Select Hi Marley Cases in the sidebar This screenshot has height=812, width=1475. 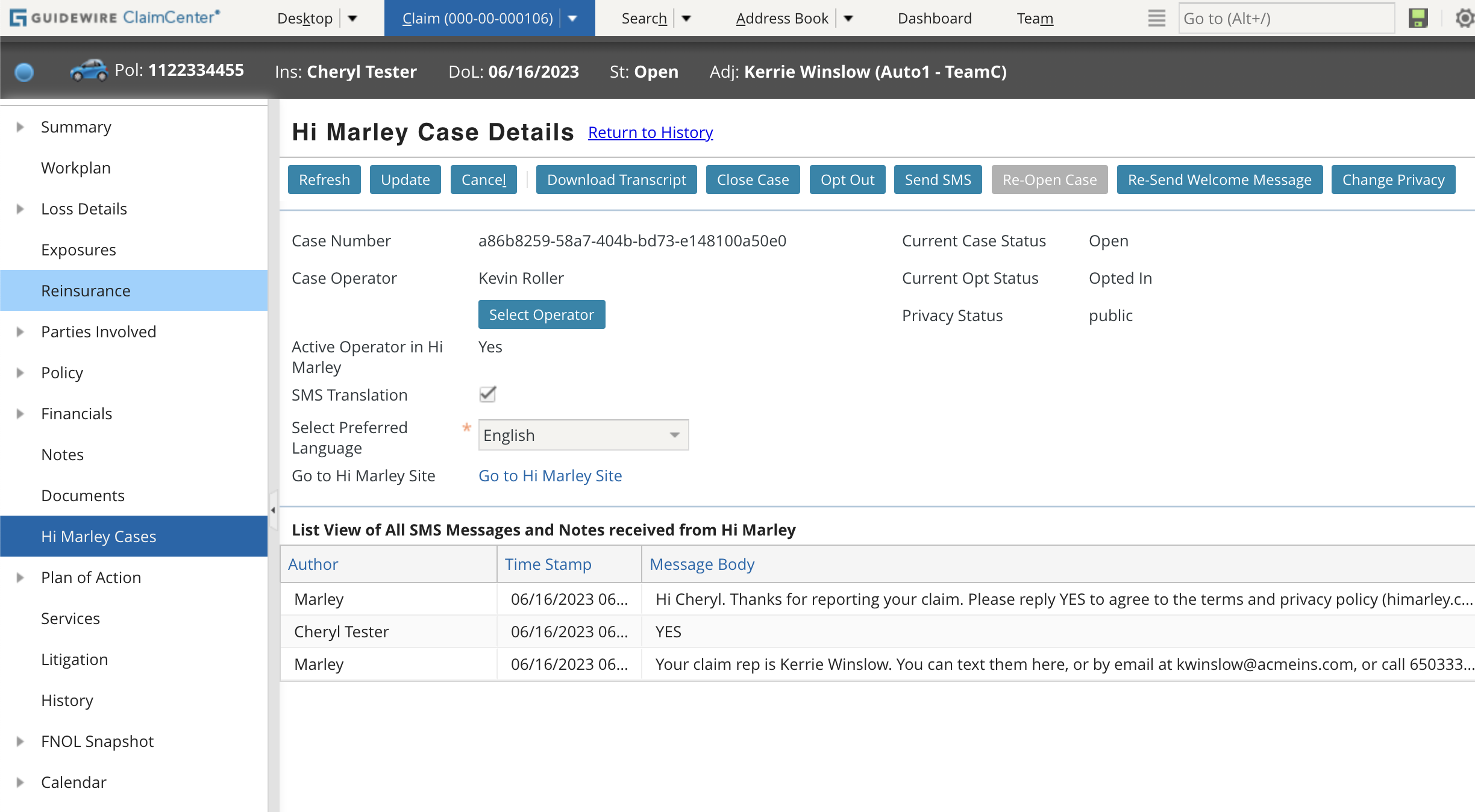(x=98, y=536)
